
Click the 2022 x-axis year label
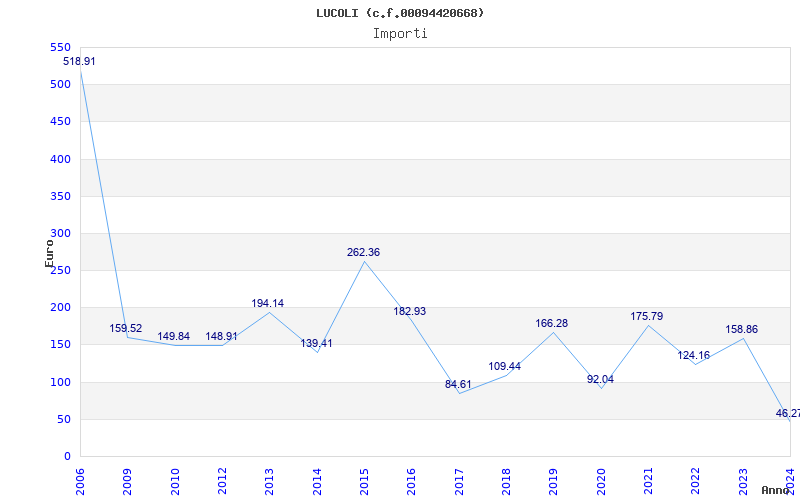pyautogui.click(x=695, y=482)
